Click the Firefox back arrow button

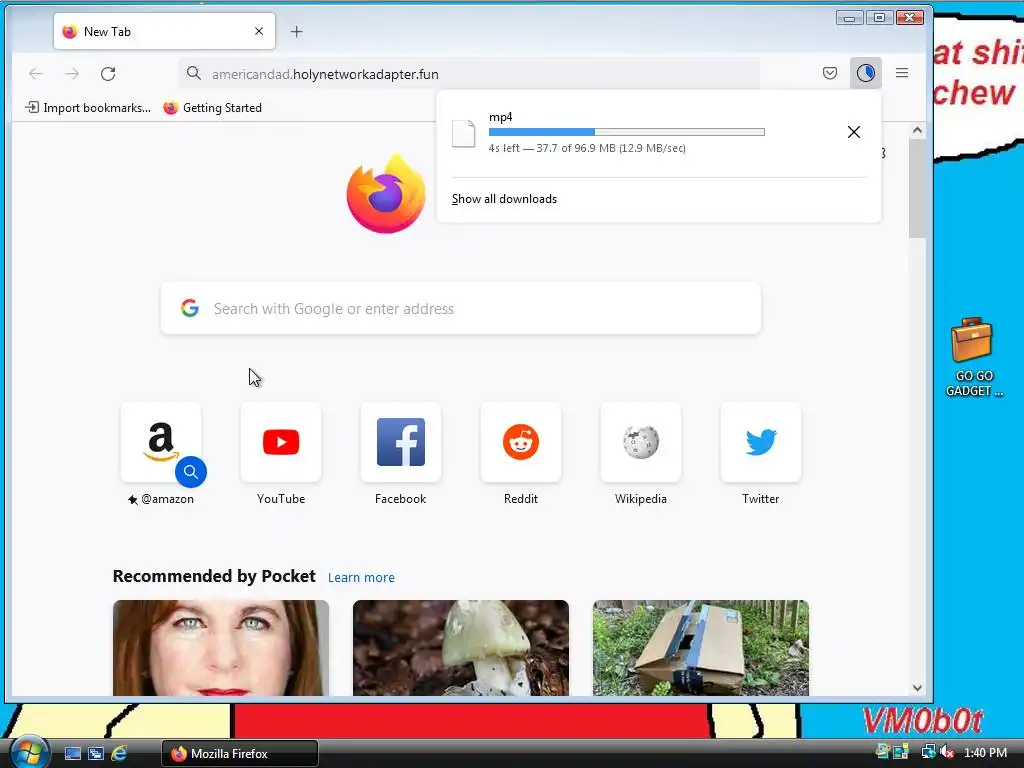pyautogui.click(x=36, y=74)
